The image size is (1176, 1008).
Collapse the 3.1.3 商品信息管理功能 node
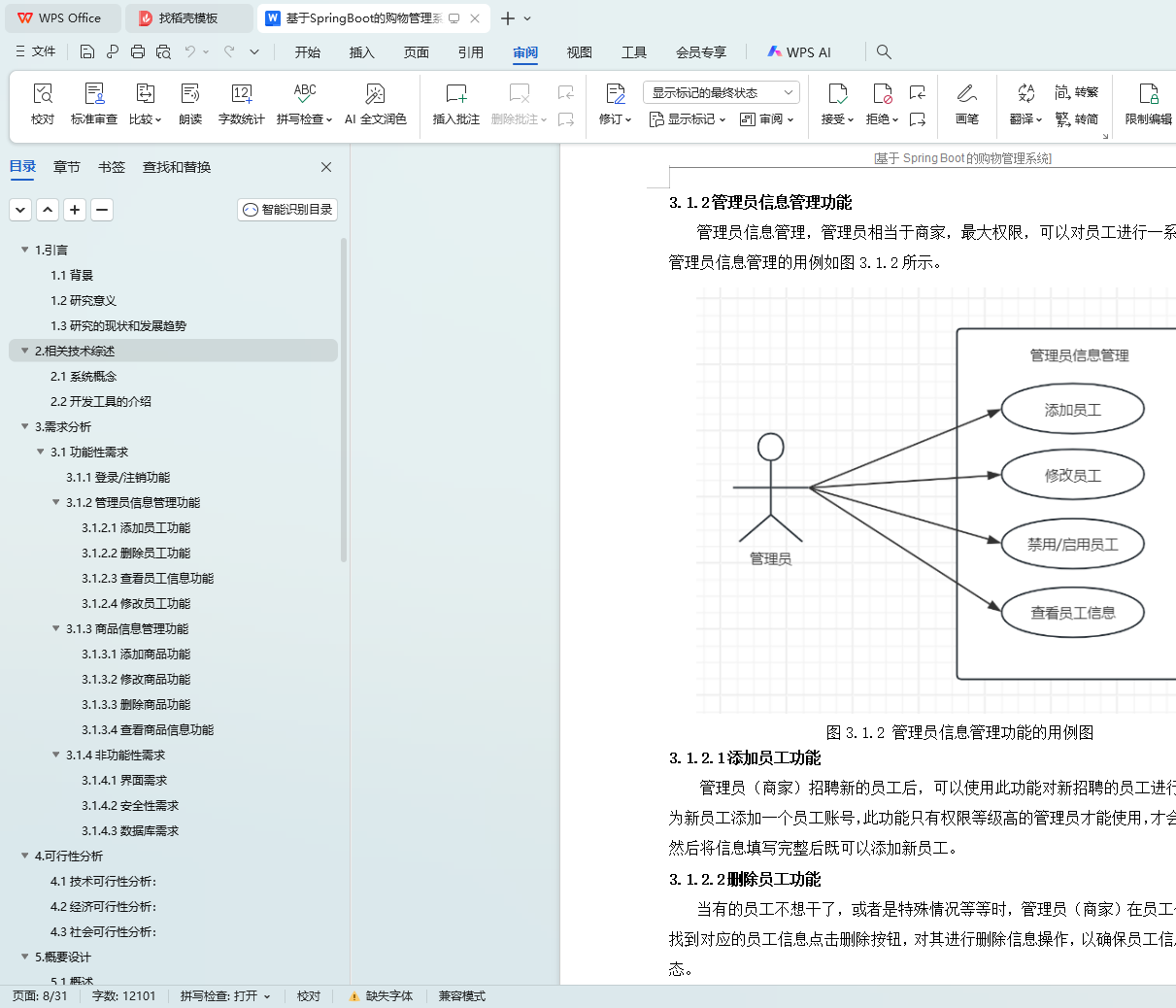click(x=56, y=628)
